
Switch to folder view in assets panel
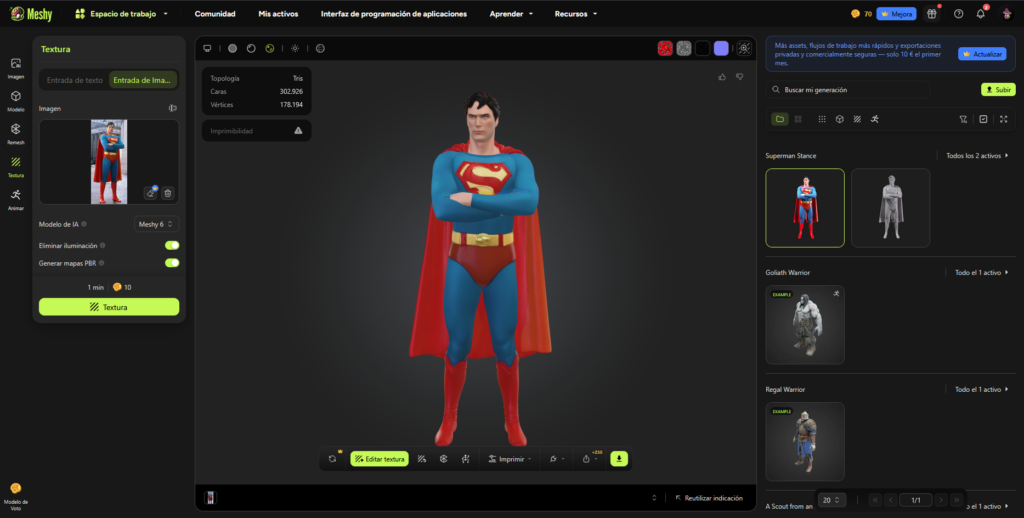pyautogui.click(x=780, y=119)
